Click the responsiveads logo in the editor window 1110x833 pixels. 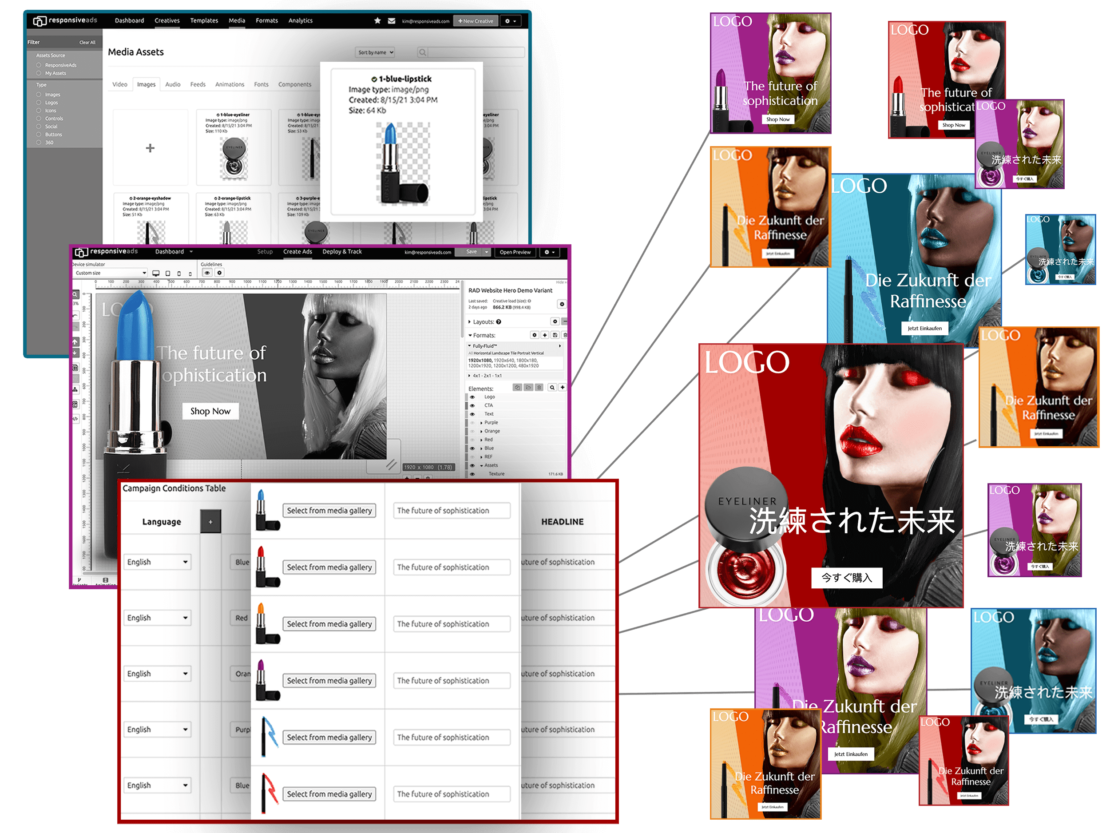pos(106,251)
